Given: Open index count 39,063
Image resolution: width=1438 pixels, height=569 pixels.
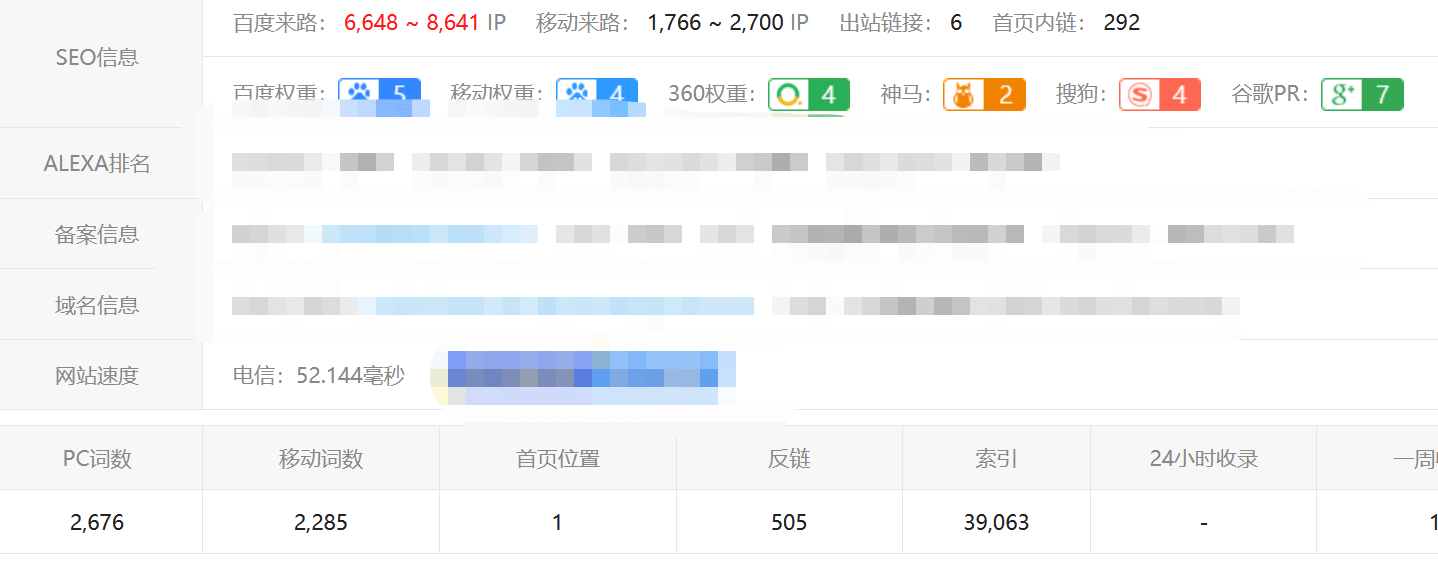Looking at the screenshot, I should click(x=997, y=522).
